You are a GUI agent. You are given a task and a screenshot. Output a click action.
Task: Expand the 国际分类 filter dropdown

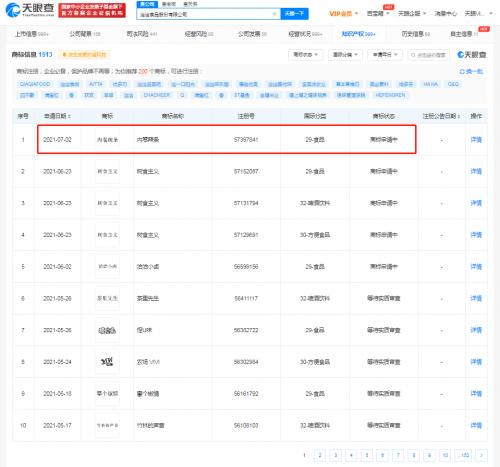click(345, 55)
